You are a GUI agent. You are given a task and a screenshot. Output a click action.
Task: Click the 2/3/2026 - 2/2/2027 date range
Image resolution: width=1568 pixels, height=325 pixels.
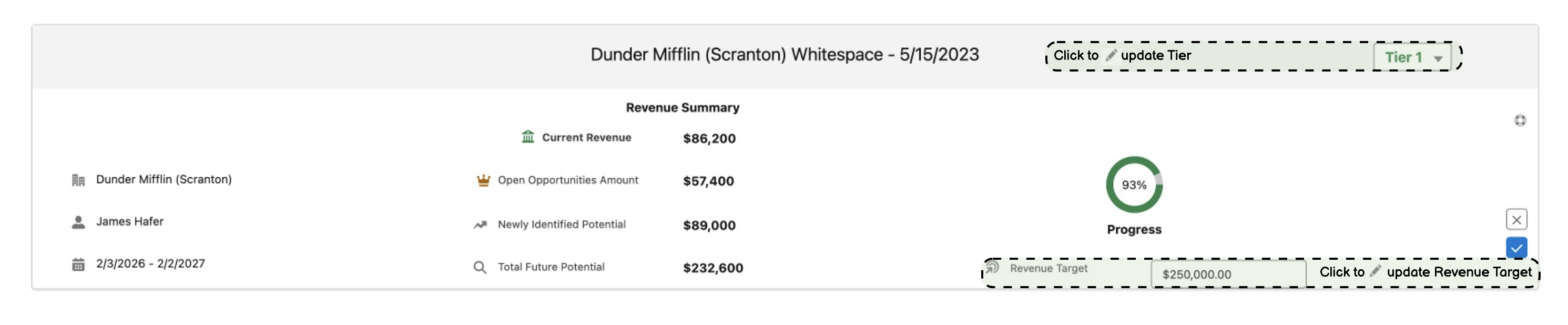click(x=150, y=263)
